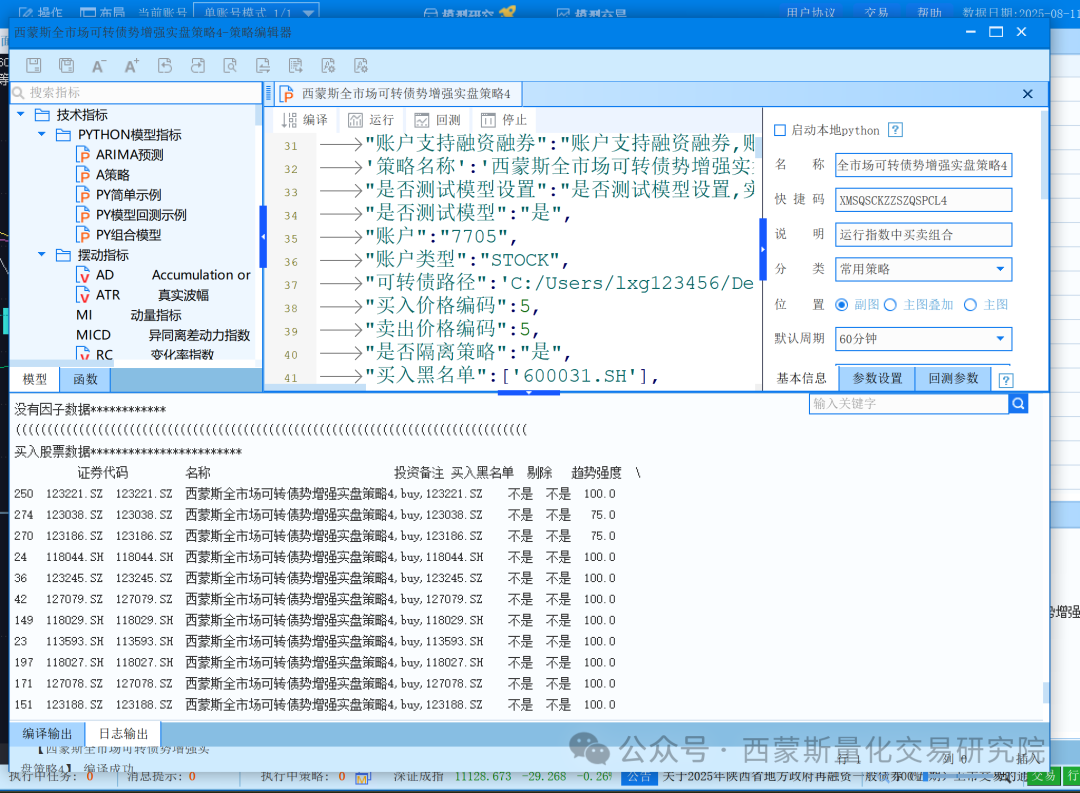Select 副图 position radio button
The height and width of the screenshot is (793, 1080).
tap(842, 305)
